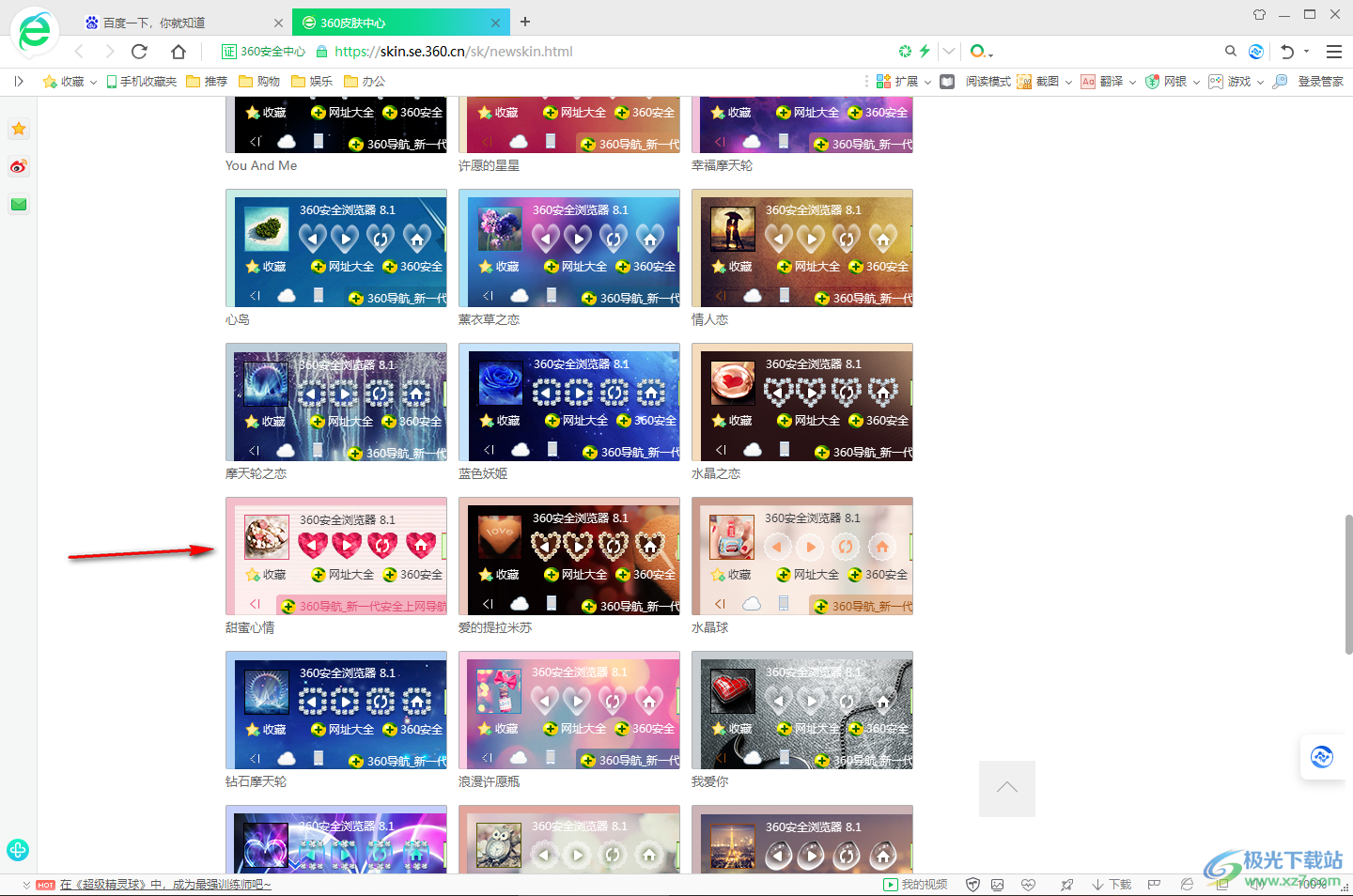
Task: Open the 办公 bookmark folder
Action: (x=365, y=82)
